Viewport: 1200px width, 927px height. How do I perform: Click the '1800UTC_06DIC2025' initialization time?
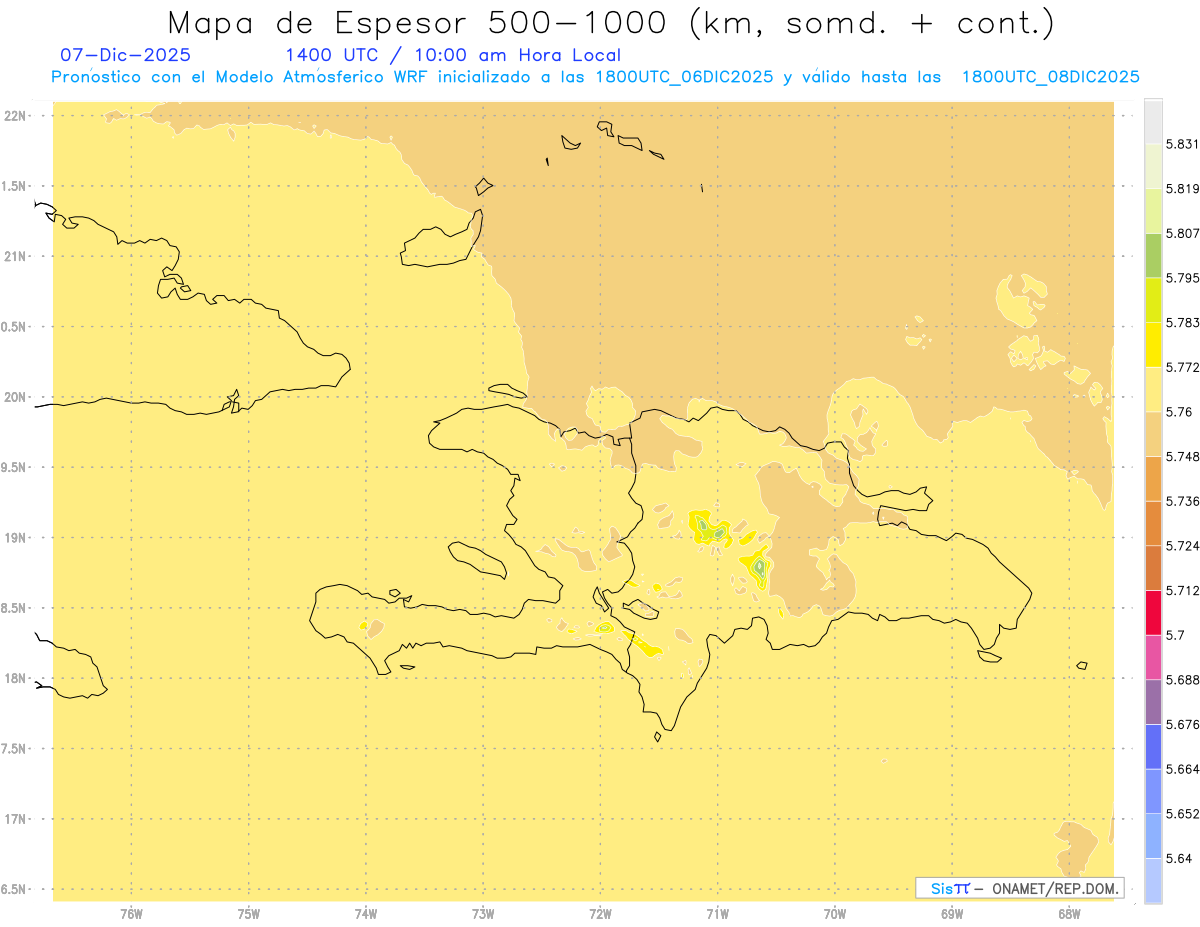click(685, 77)
